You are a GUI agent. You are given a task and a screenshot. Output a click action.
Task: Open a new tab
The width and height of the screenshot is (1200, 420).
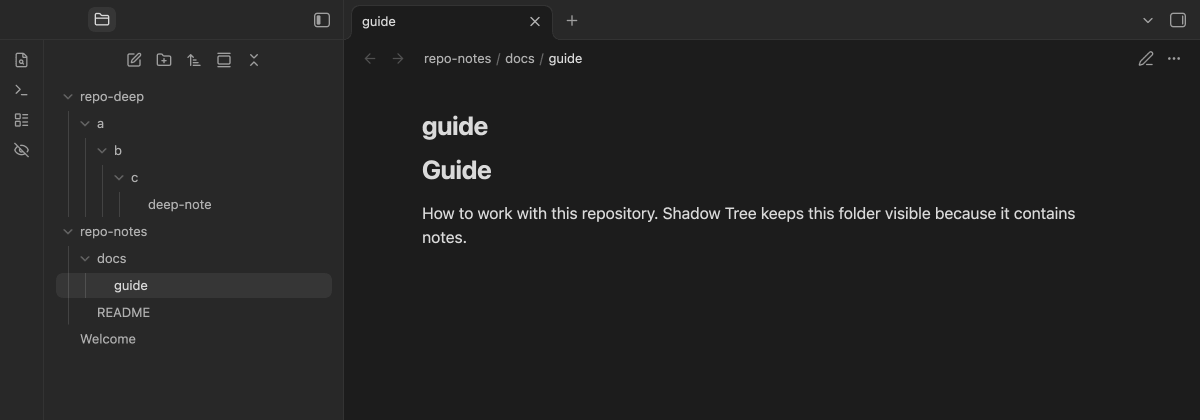572,21
